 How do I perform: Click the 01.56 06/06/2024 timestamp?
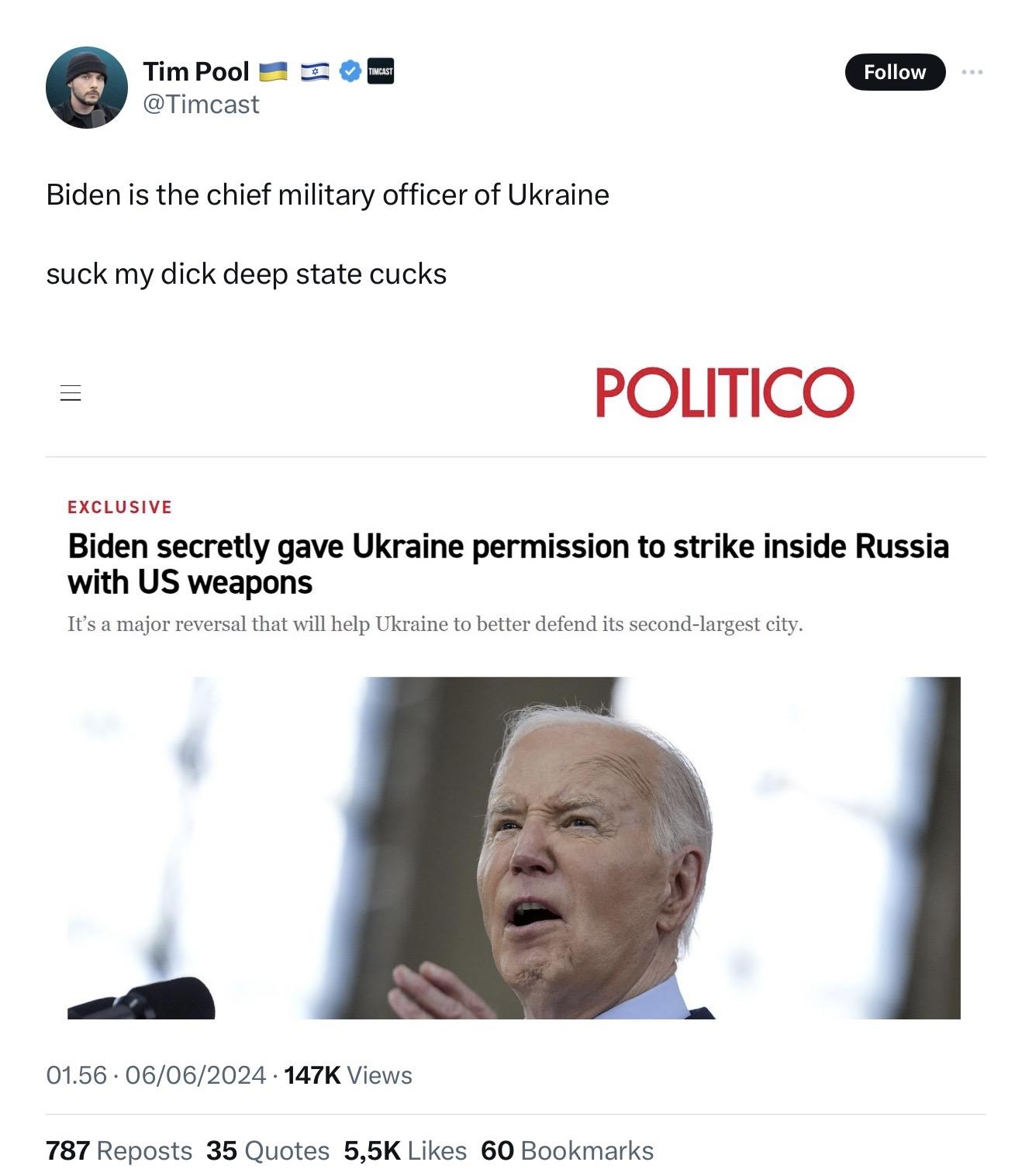(x=156, y=1075)
